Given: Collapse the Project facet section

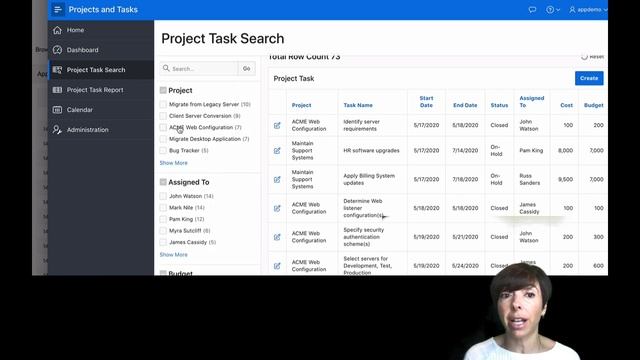Looking at the screenshot, I should 163,90.
